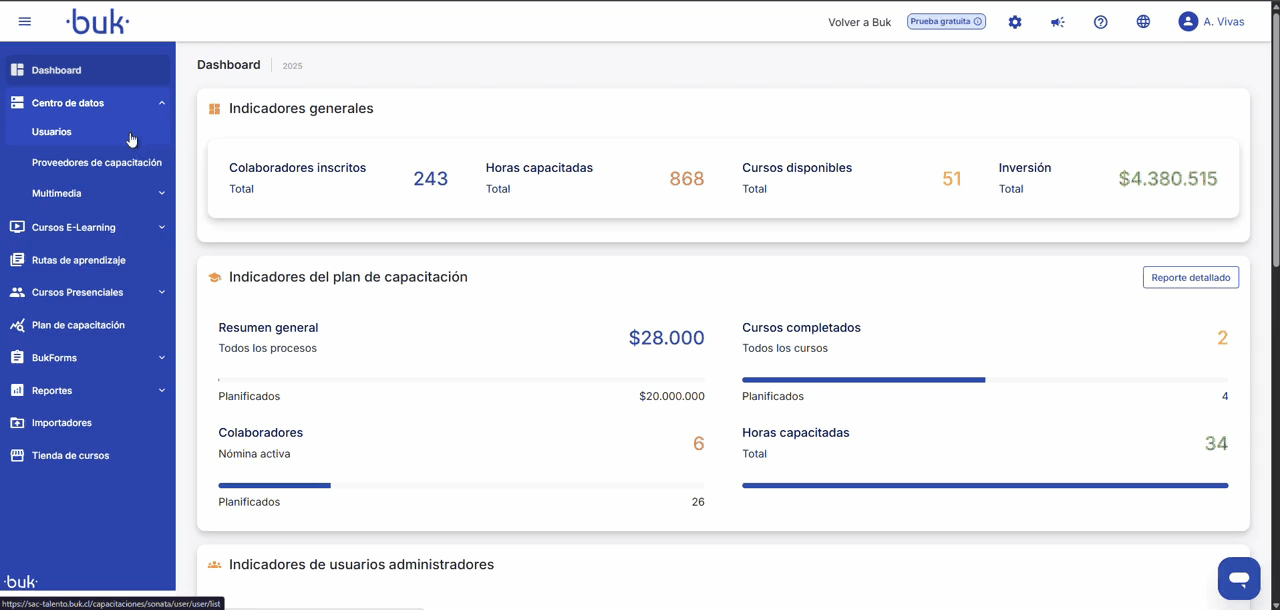Collapse the Centro de datos section
Image resolution: width=1280 pixels, height=610 pixels.
coord(161,103)
